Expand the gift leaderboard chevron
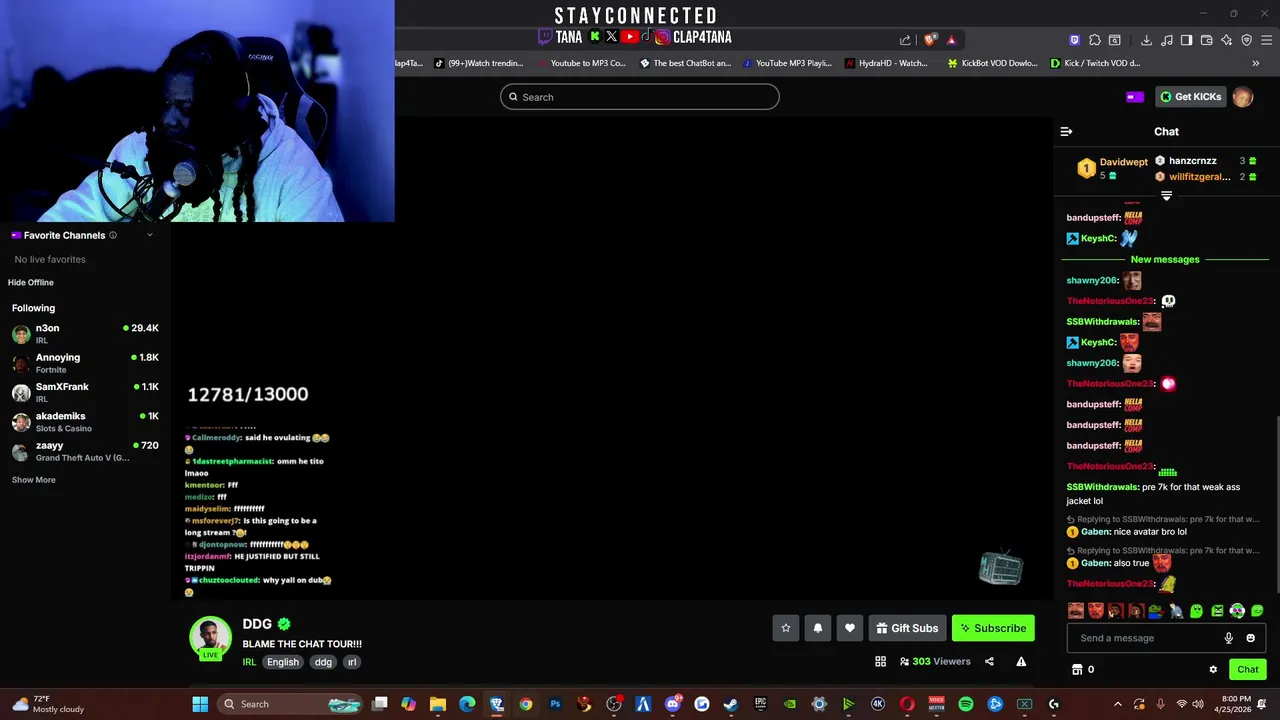This screenshot has width=1280, height=720. (1166, 197)
